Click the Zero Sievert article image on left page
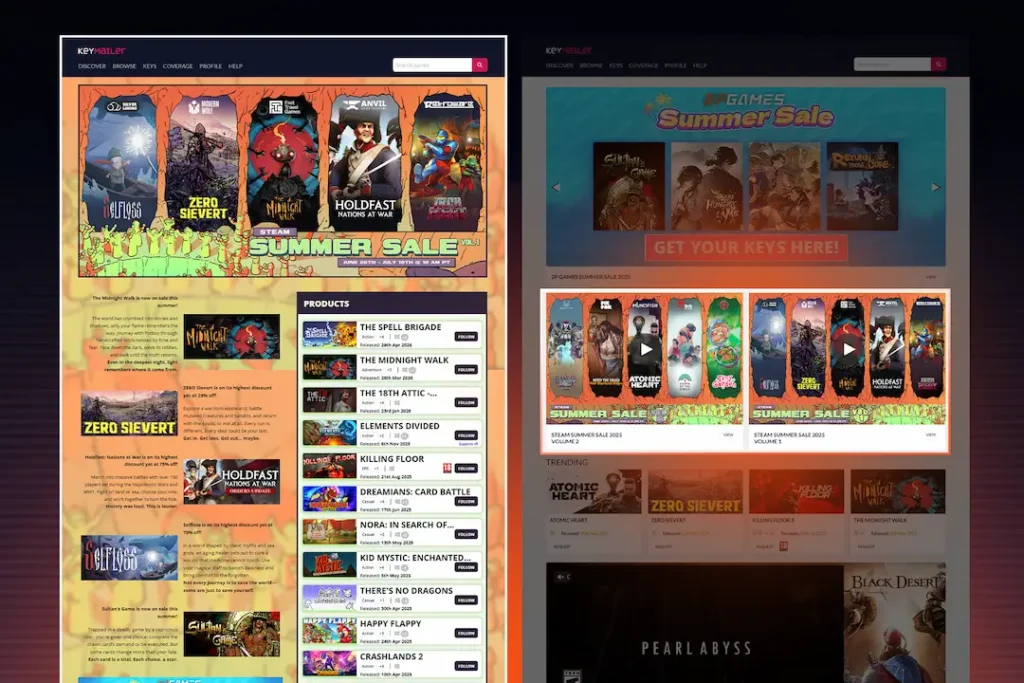The width and height of the screenshot is (1024, 683). [129, 414]
